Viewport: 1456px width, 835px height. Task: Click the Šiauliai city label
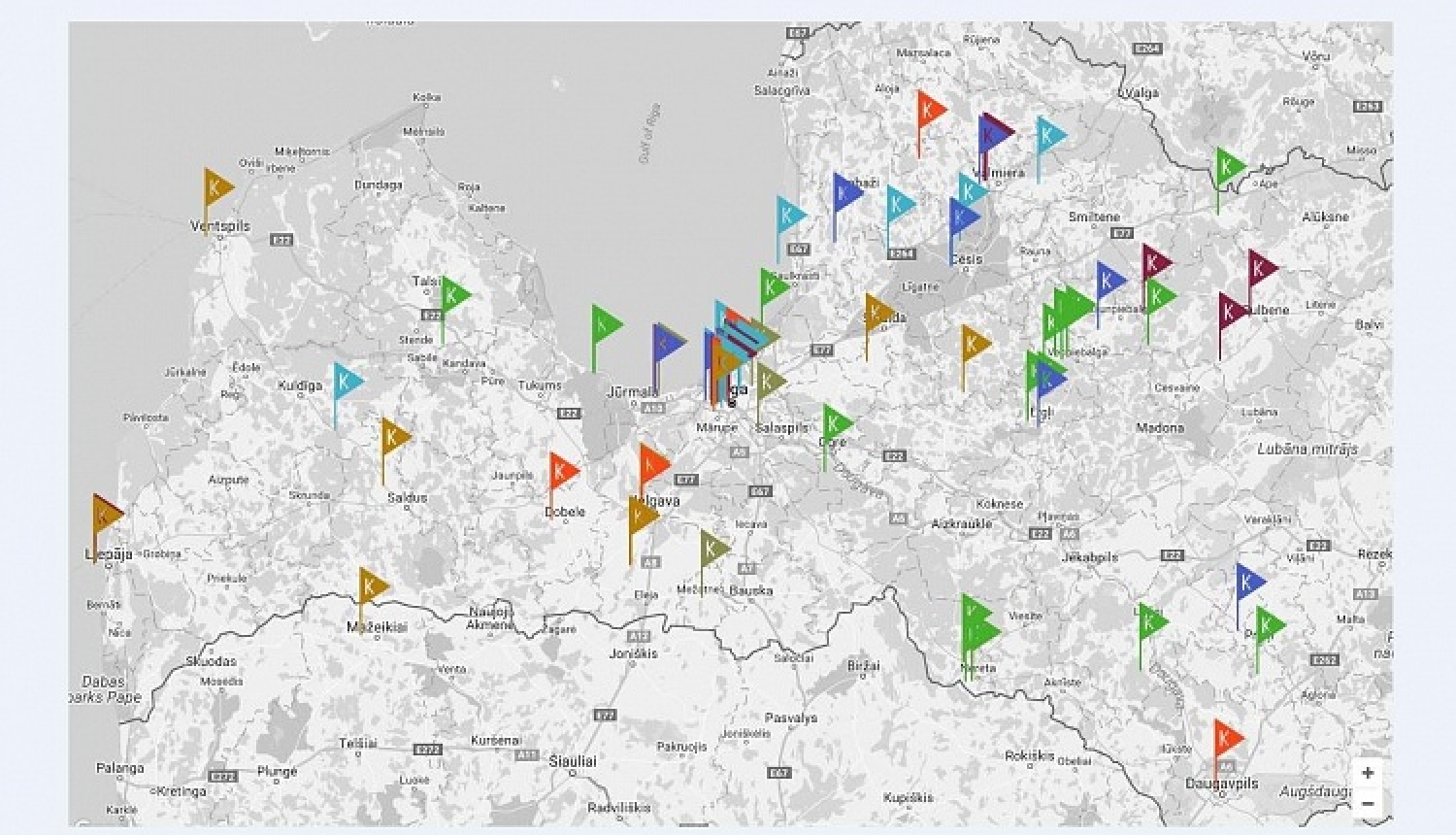[573, 761]
